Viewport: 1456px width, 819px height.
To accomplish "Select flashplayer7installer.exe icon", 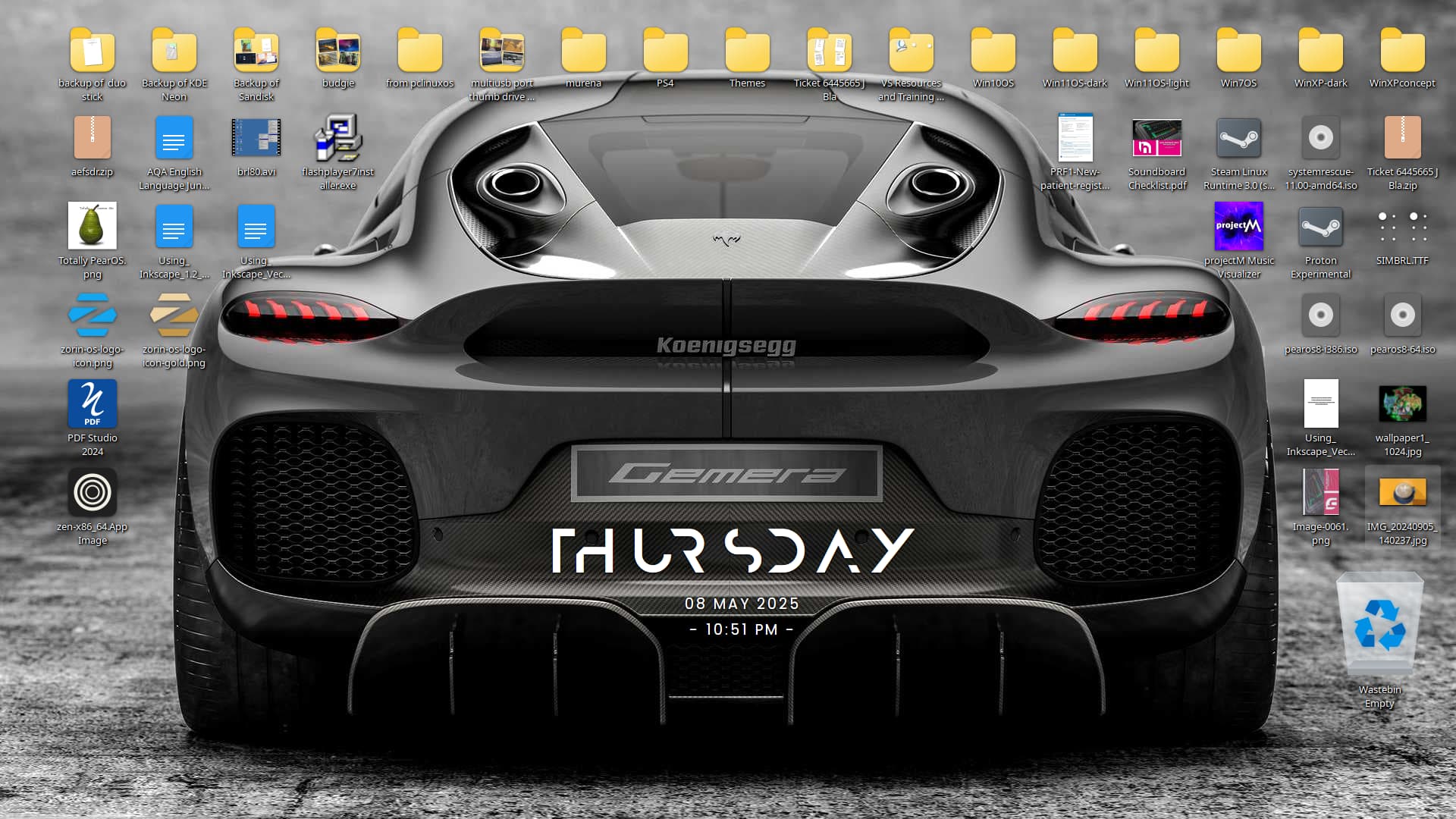I will point(337,138).
